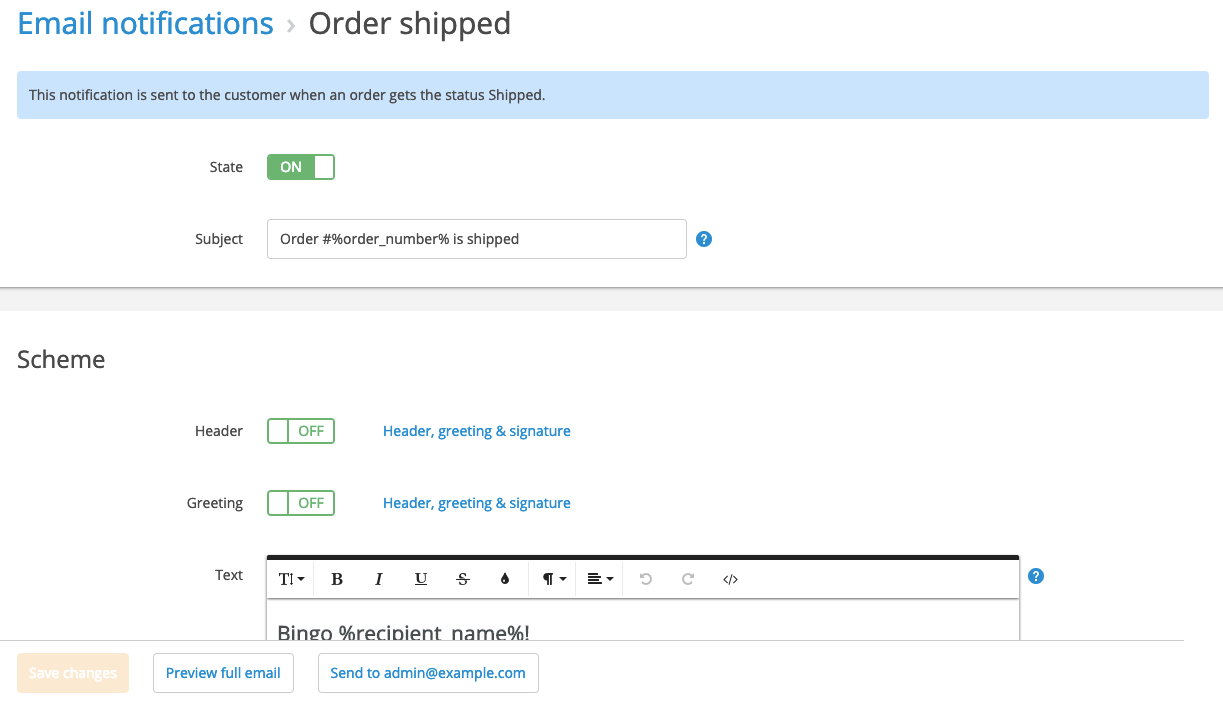Turn off the State toggle
Viewport: 1223px width, 703px height.
[301, 167]
